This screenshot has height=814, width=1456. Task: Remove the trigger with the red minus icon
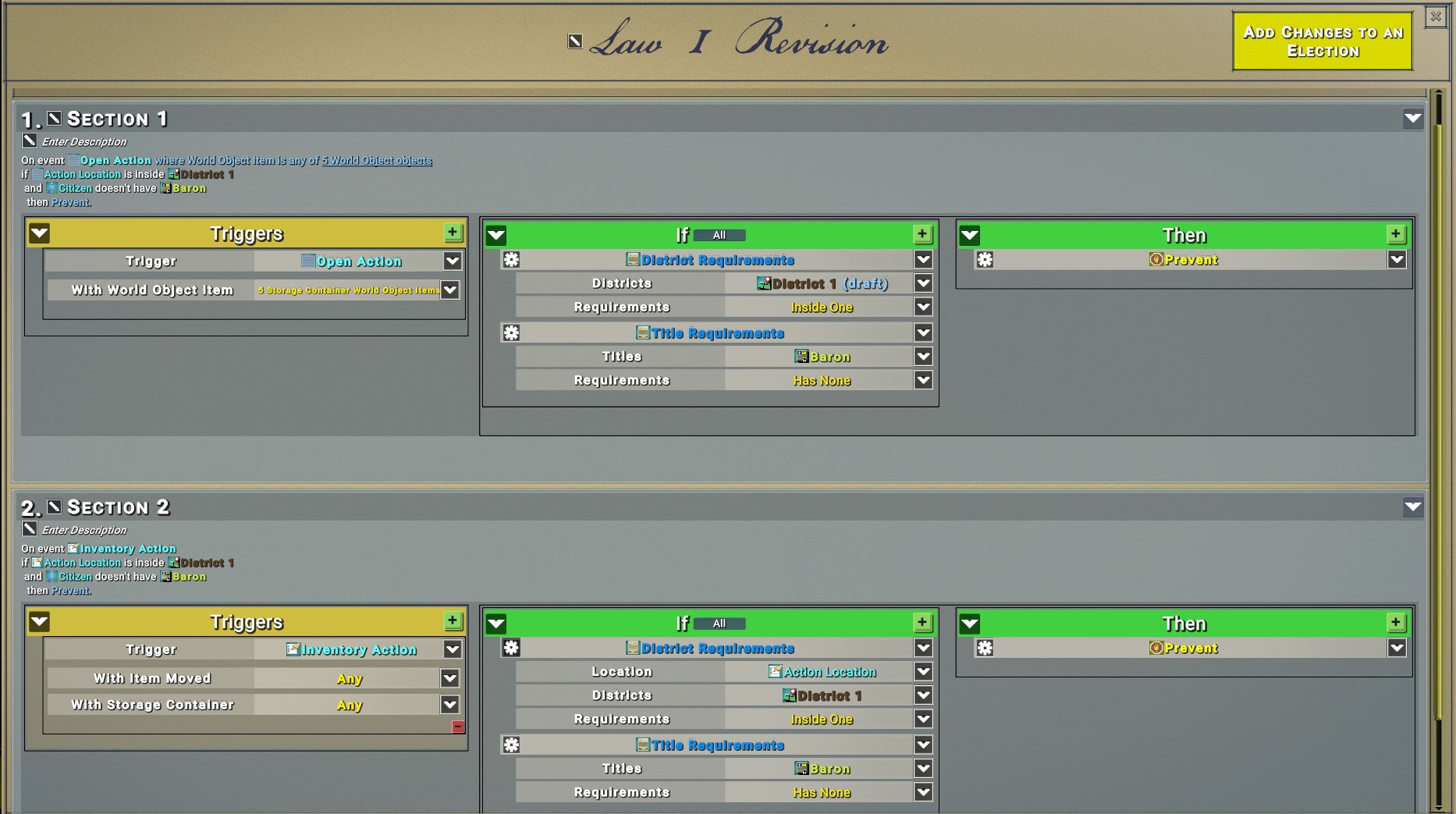[457, 727]
